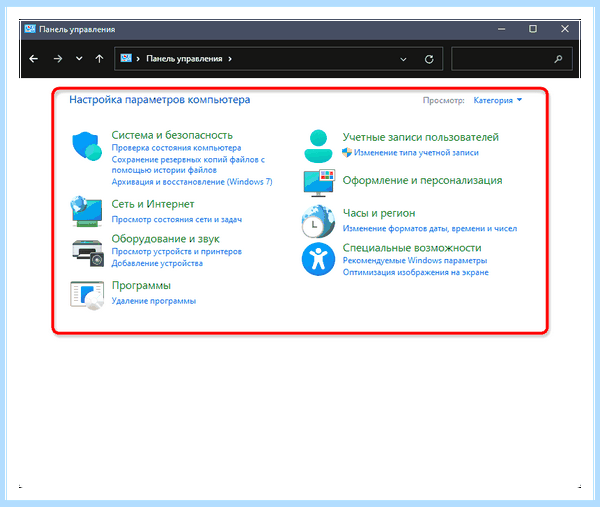Viewport: 600px width, 507px height.
Task: Expand chevron after Панель управления in address bar
Action: click(230, 59)
